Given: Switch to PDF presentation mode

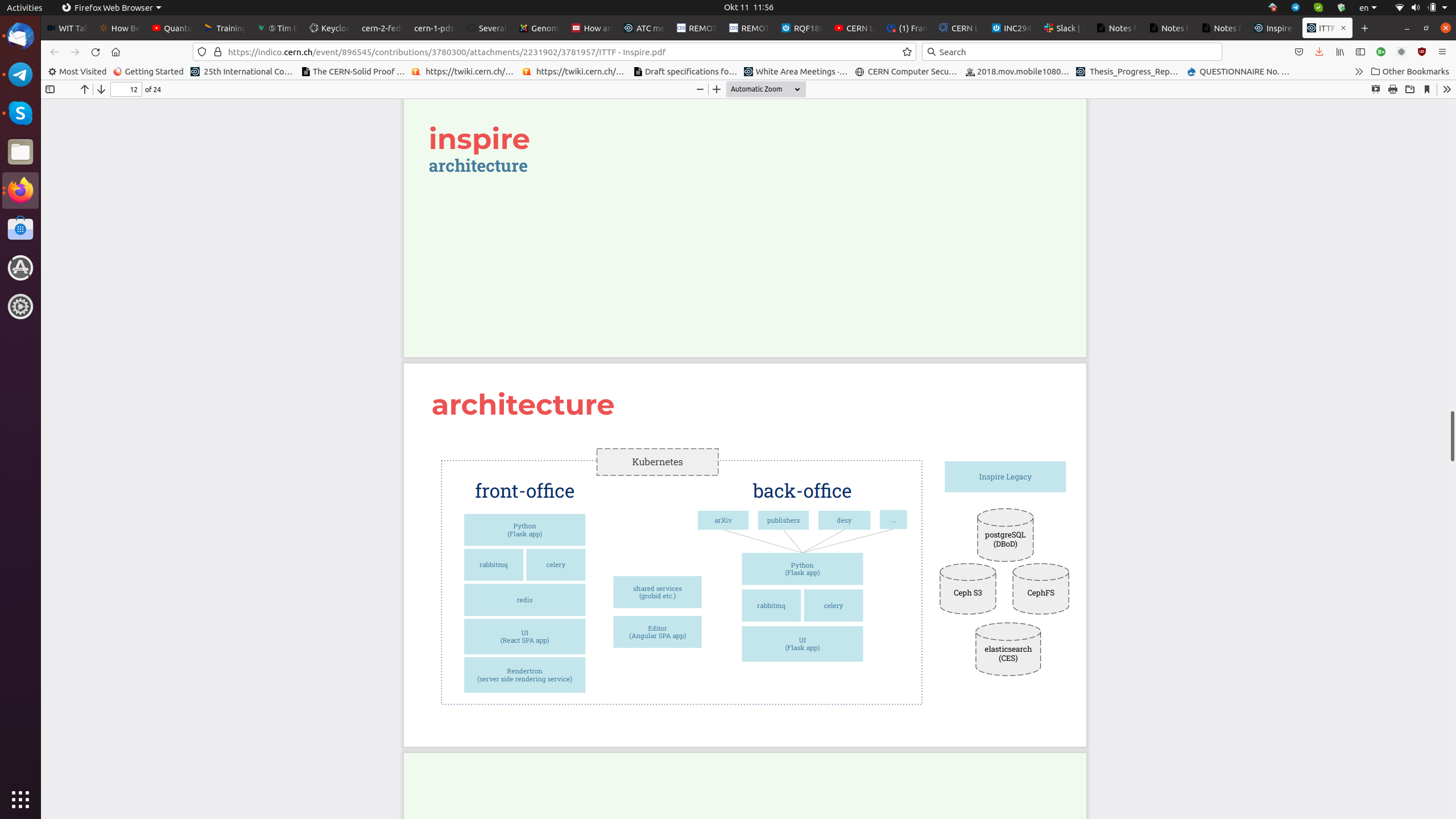Looking at the screenshot, I should (1376, 89).
